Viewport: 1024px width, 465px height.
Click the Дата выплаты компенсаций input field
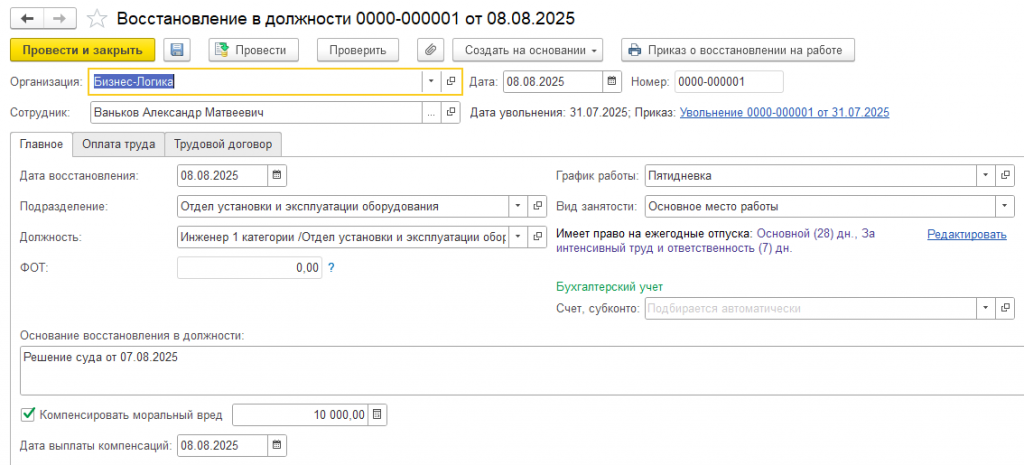tap(223, 445)
